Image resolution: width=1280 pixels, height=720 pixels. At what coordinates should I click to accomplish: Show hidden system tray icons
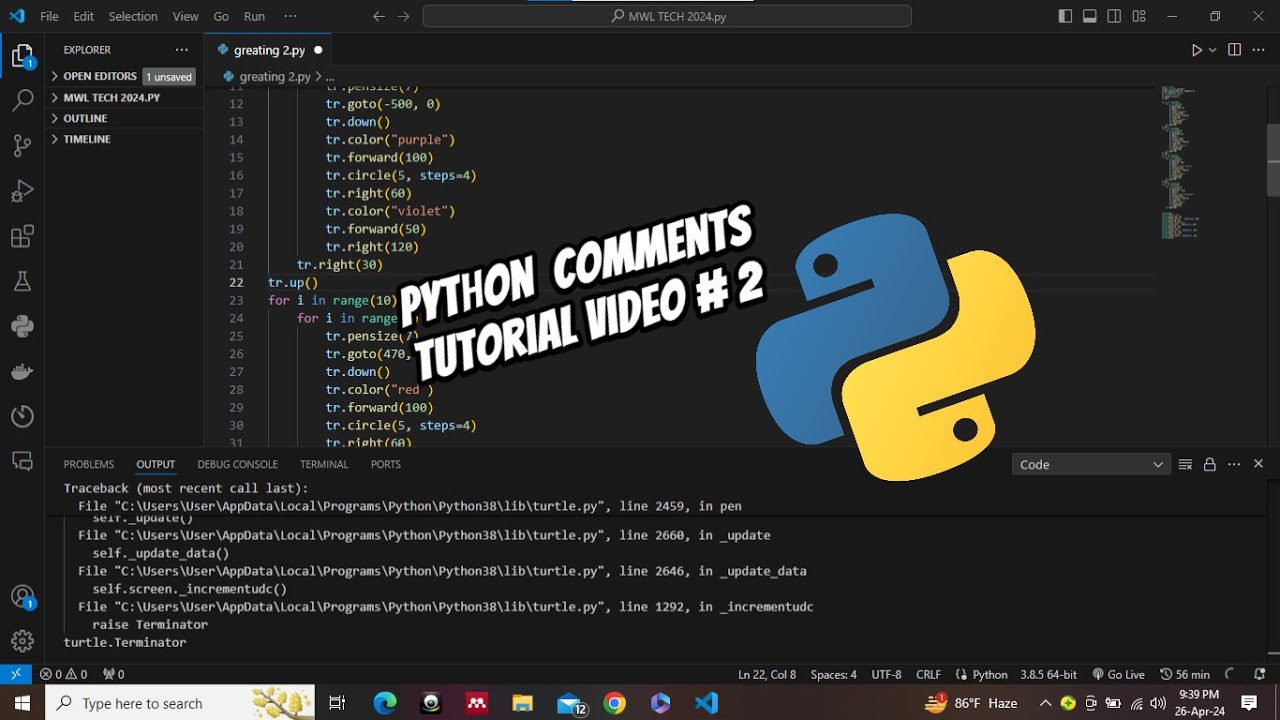coord(1045,703)
